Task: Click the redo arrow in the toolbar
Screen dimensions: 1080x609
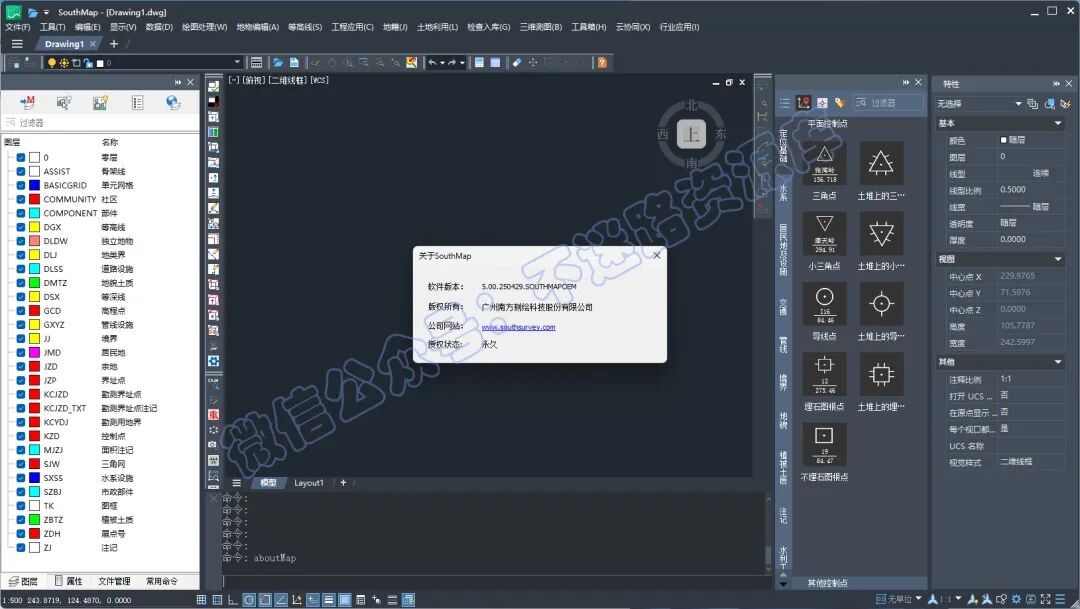Action: click(452, 63)
